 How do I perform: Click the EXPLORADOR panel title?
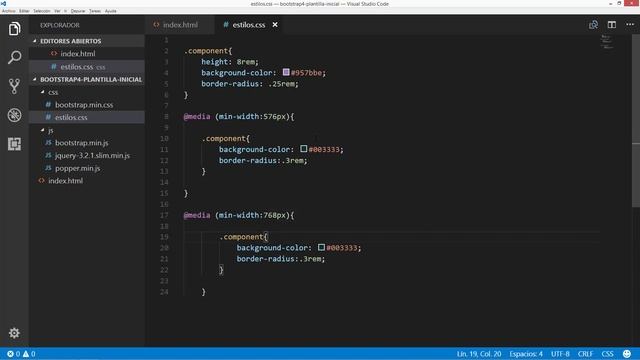[60, 25]
